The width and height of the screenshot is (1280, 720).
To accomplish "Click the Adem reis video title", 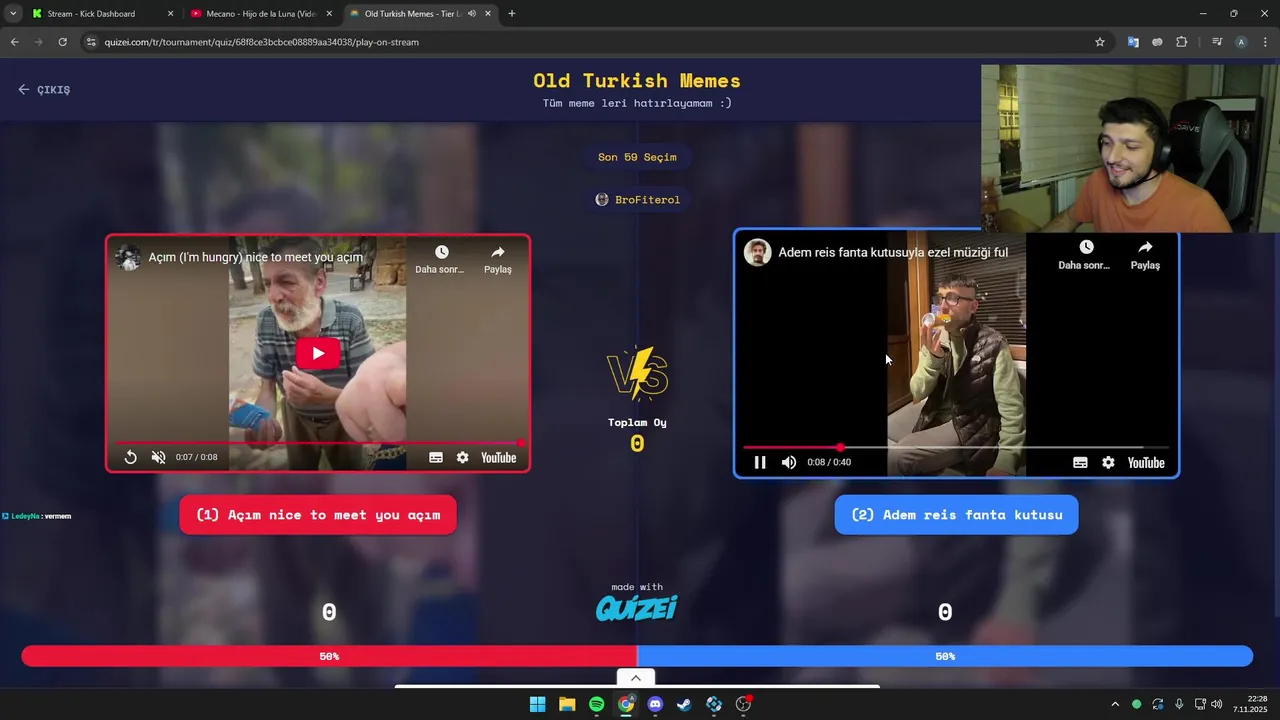I will [x=893, y=252].
